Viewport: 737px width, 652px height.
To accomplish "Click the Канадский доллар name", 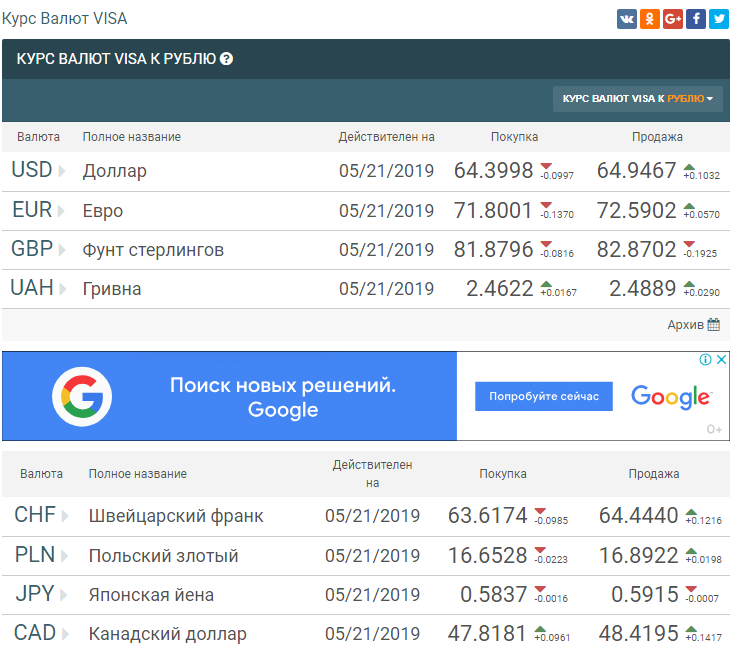I will (x=168, y=634).
